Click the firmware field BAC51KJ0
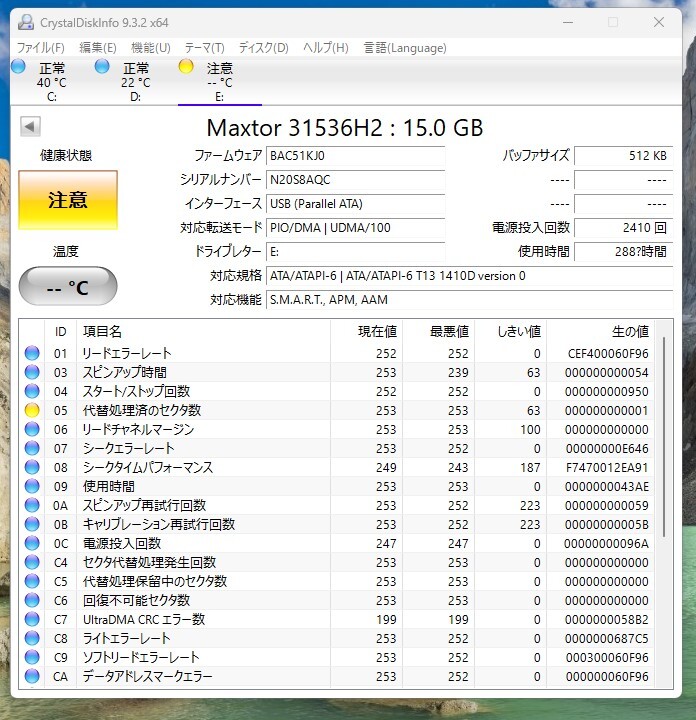The height and width of the screenshot is (720, 696). [355, 156]
